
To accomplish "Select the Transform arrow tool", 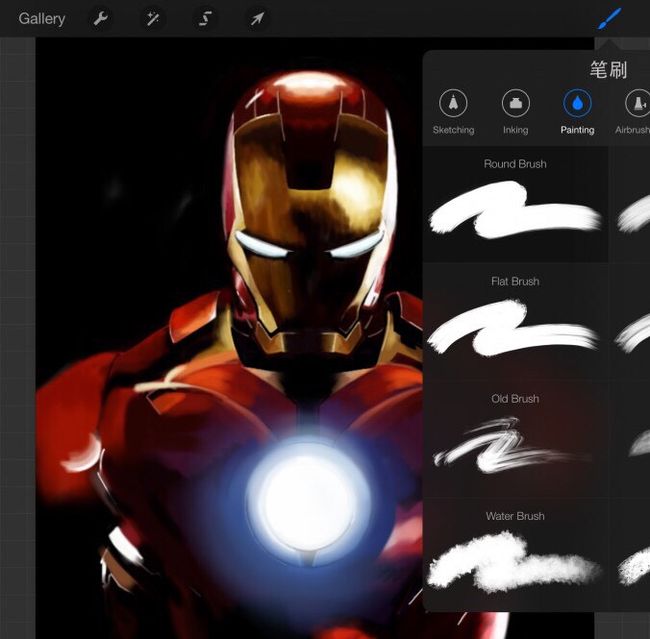I will pos(257,19).
